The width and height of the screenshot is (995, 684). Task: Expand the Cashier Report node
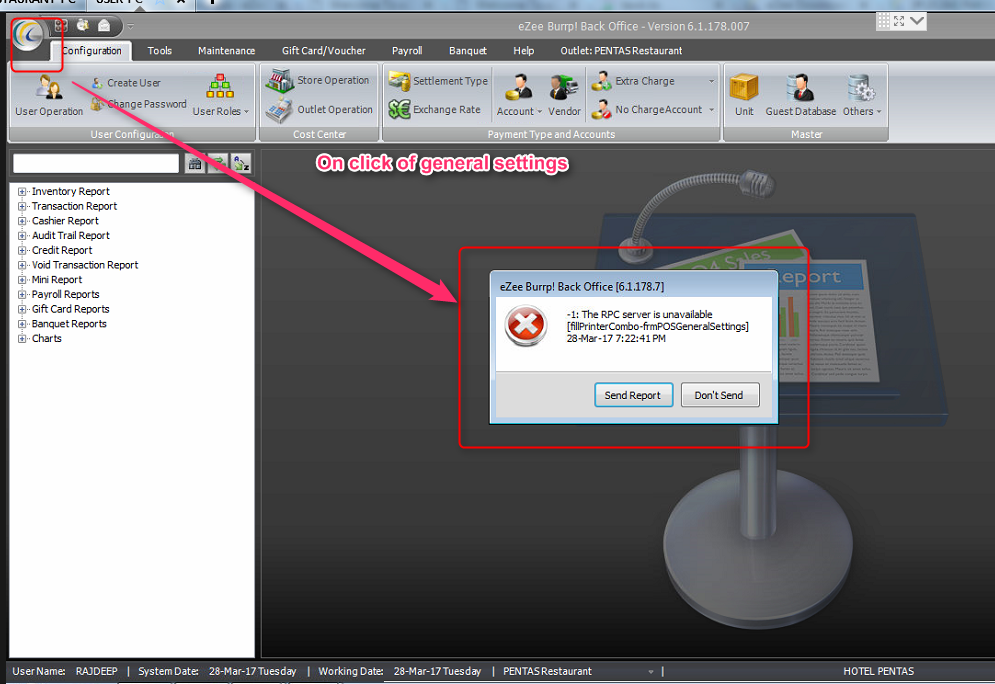[x=22, y=221]
